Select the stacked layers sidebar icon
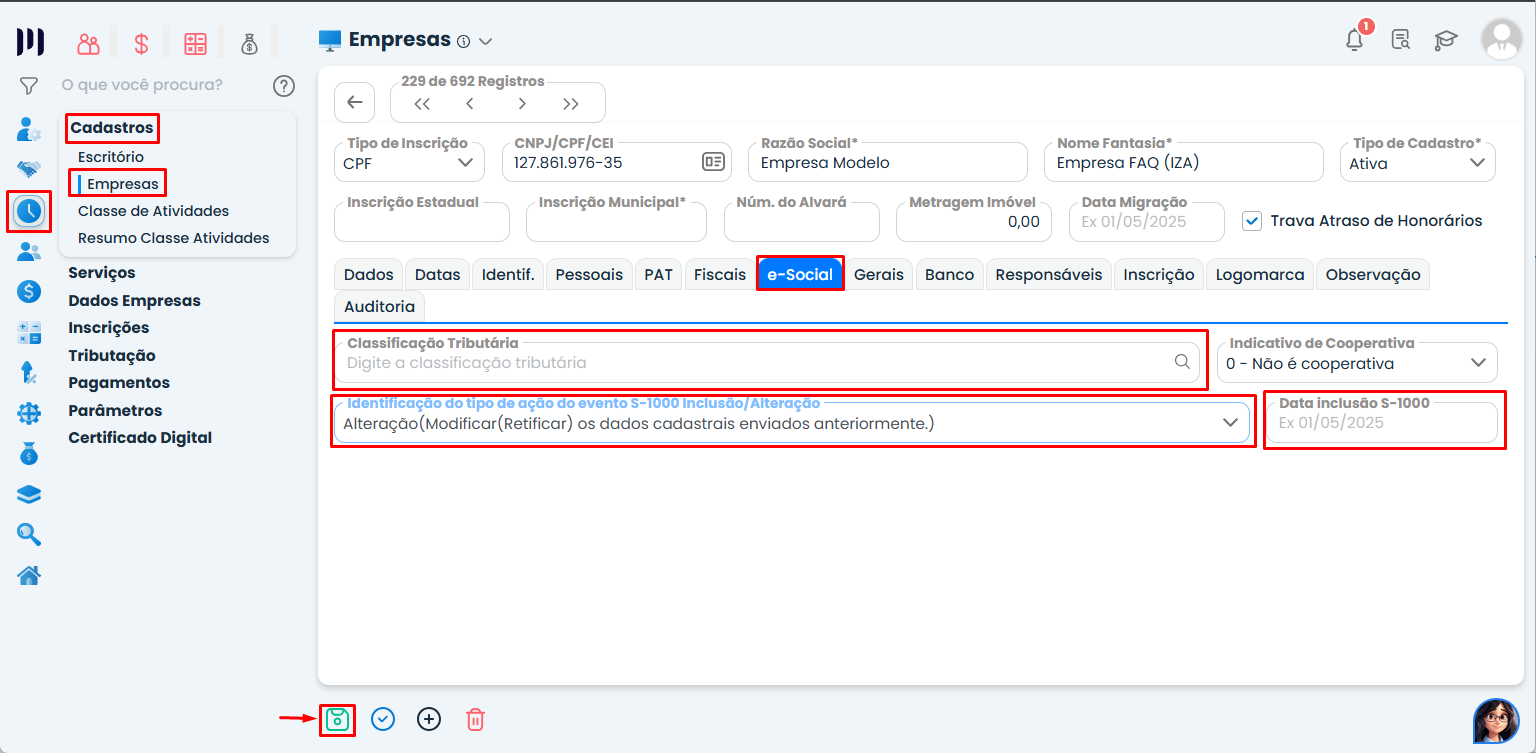The image size is (1536, 753). click(29, 495)
